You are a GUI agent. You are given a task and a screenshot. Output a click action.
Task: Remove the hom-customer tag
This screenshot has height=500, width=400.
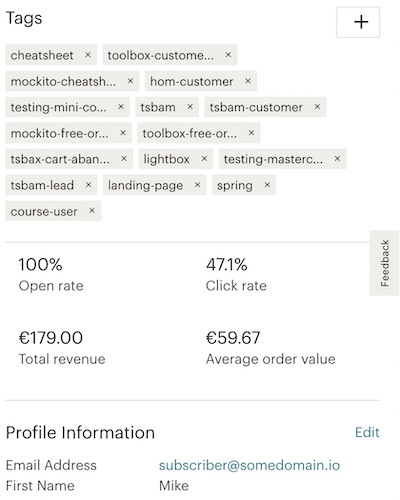point(248,81)
